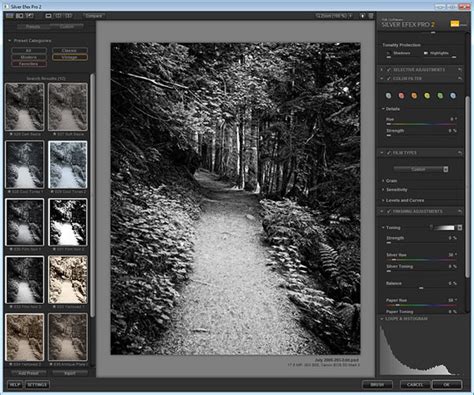Switch to split preview view icon

[x=59, y=16]
